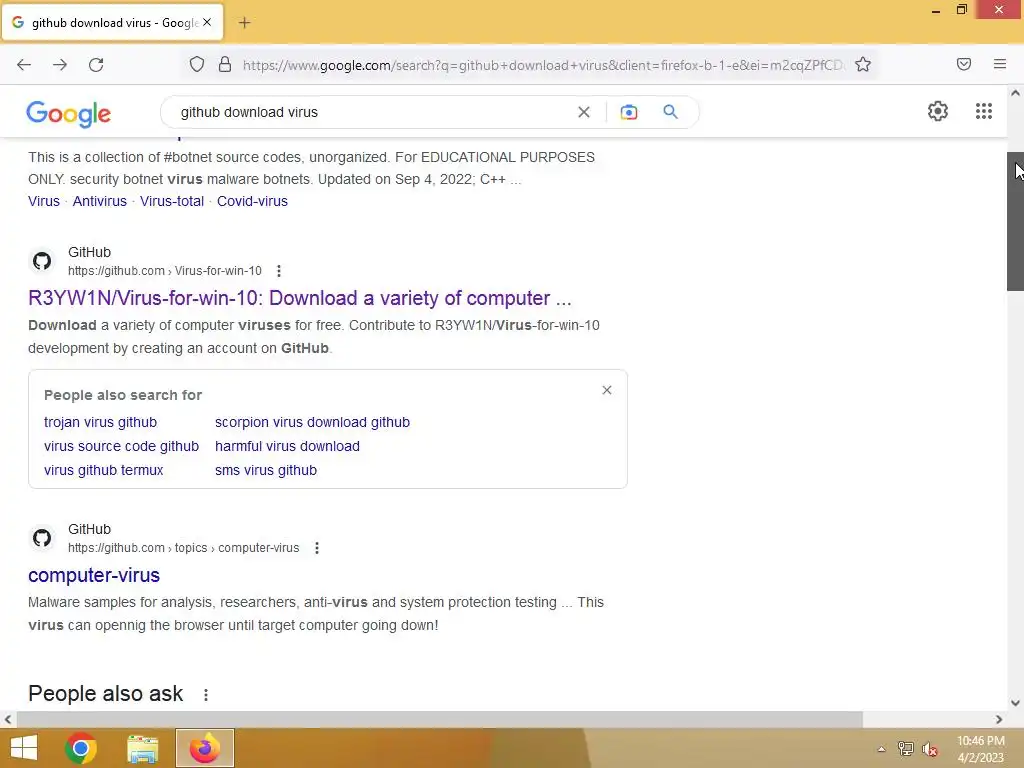
Task: Open File Explorer from the taskbar
Action: point(142,748)
